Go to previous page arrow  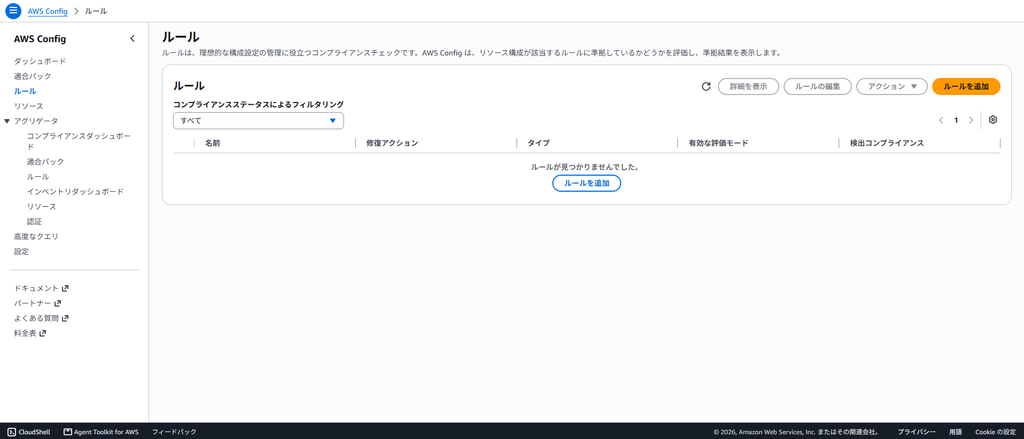tap(941, 120)
